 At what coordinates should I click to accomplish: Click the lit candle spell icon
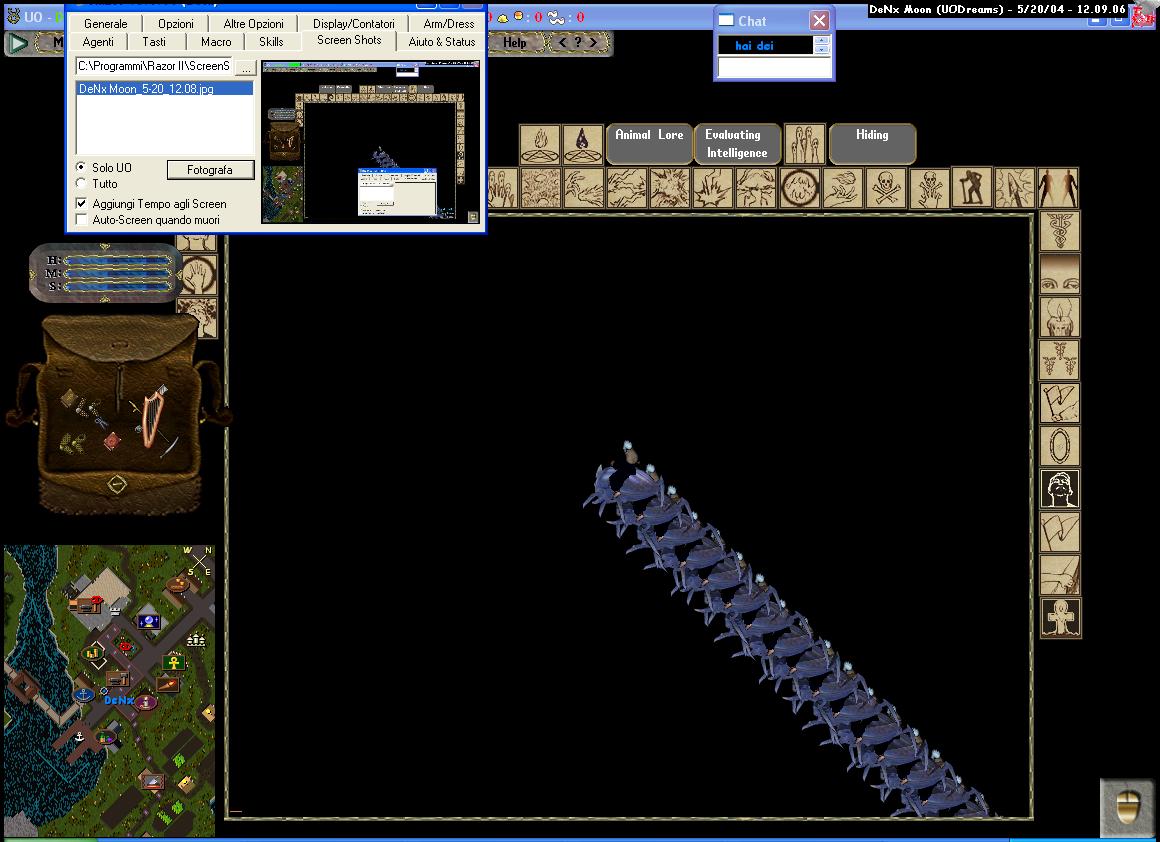click(x=1059, y=317)
